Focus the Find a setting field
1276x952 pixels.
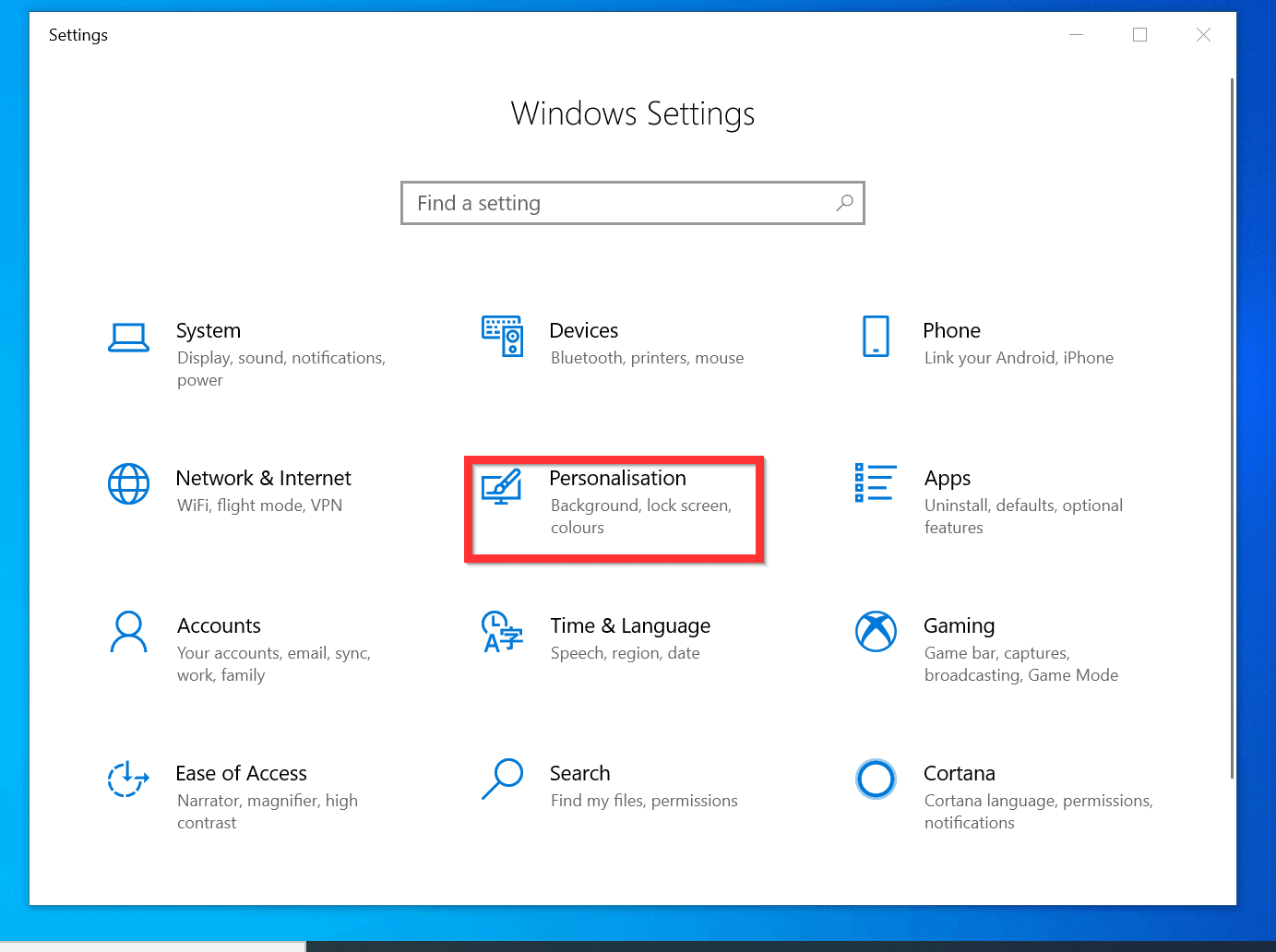click(633, 203)
